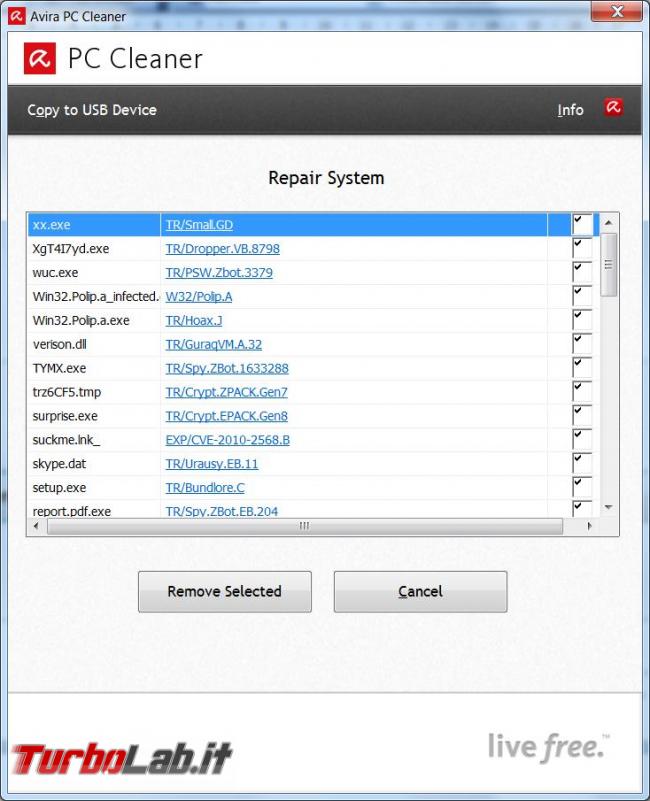Select the Win32.Polip.a_infected file name

click(96, 297)
